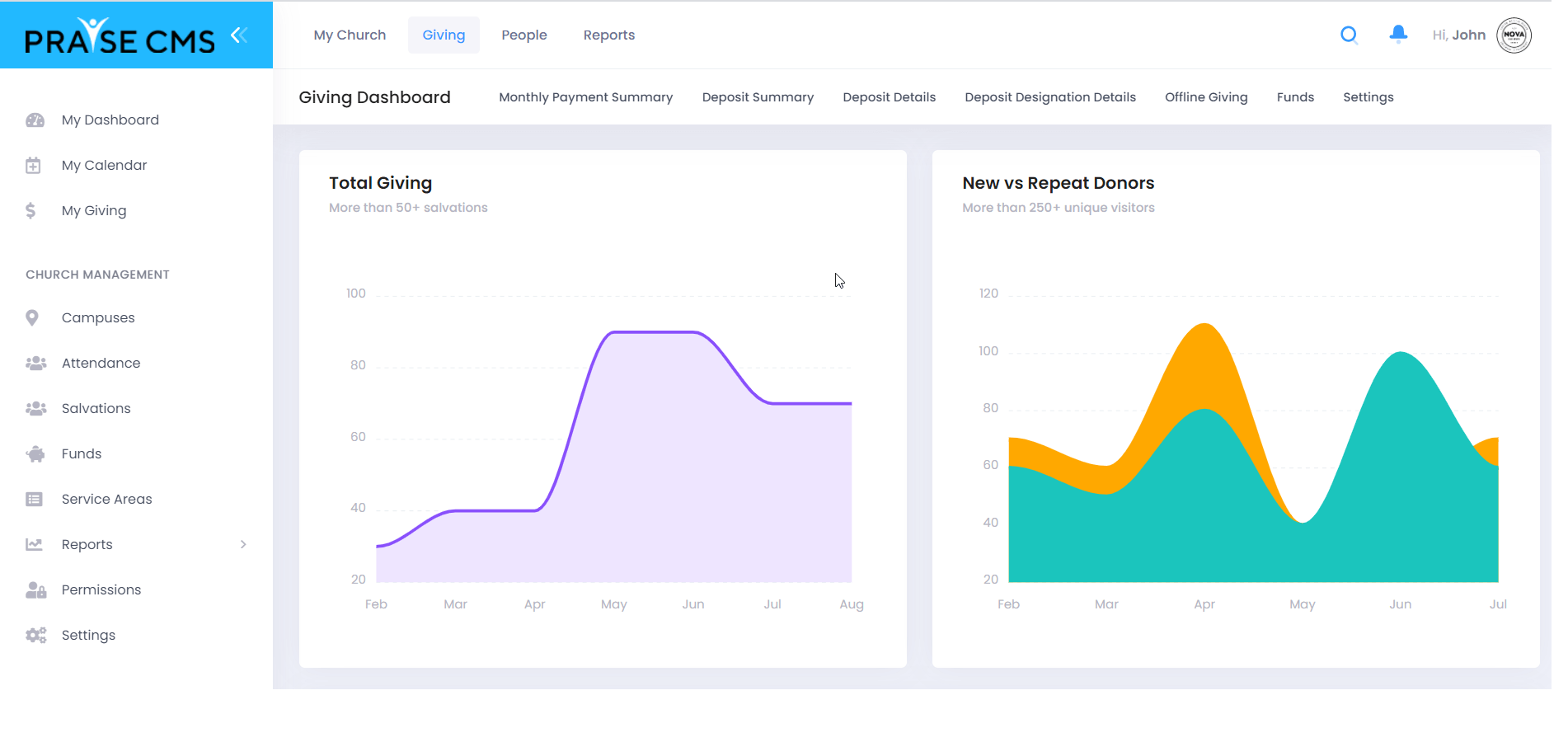Click the search magnifier icon

pyautogui.click(x=1349, y=35)
